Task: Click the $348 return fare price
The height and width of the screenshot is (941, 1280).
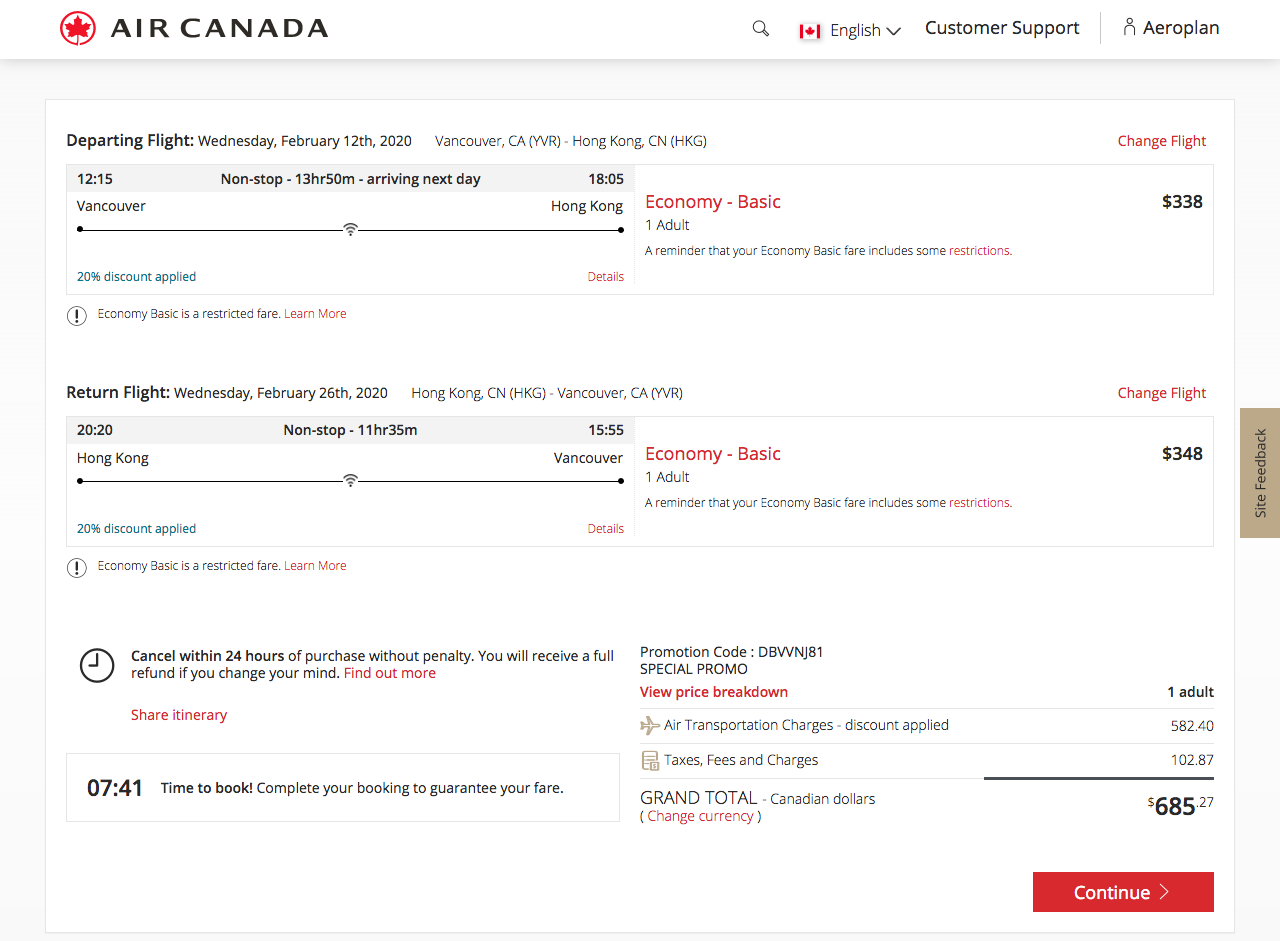Action: click(x=1182, y=454)
